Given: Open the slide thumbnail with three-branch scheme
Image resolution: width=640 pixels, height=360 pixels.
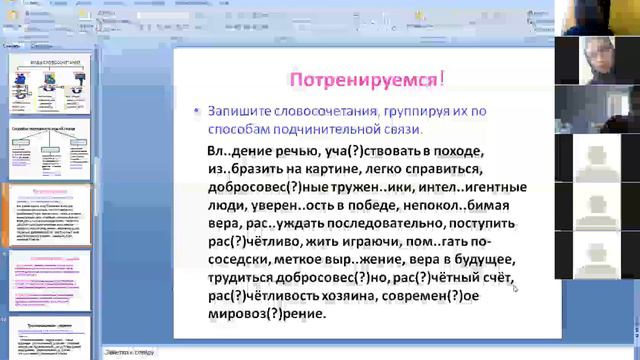Looking at the screenshot, I should click(50, 149).
